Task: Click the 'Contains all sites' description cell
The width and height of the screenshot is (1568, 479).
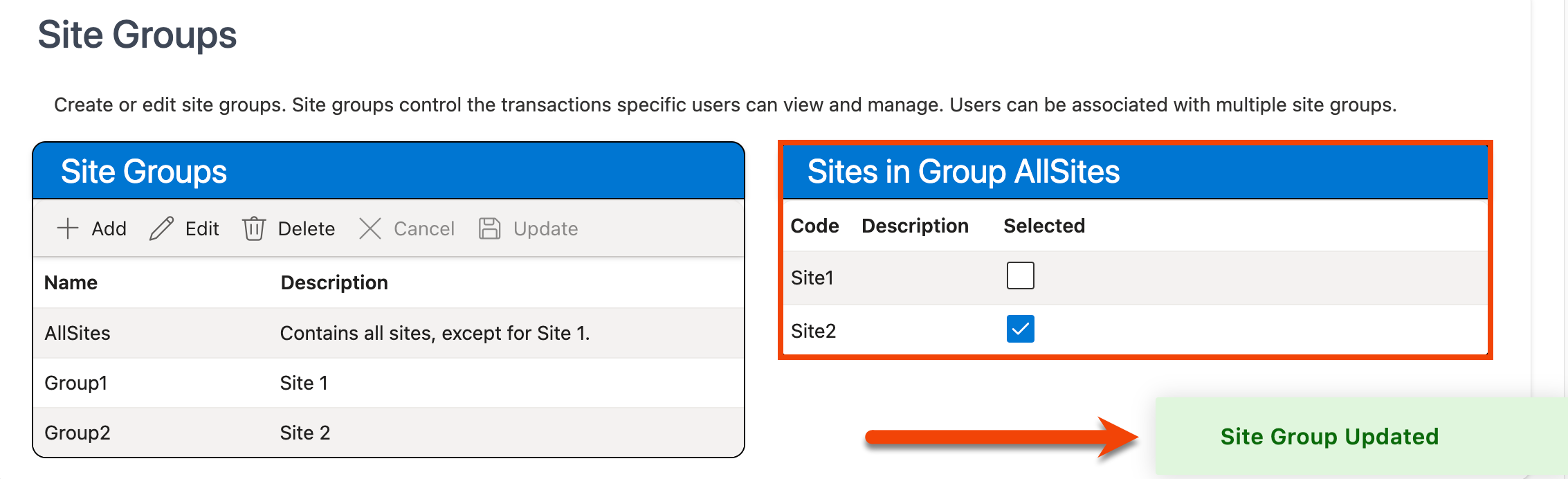Action: (435, 333)
